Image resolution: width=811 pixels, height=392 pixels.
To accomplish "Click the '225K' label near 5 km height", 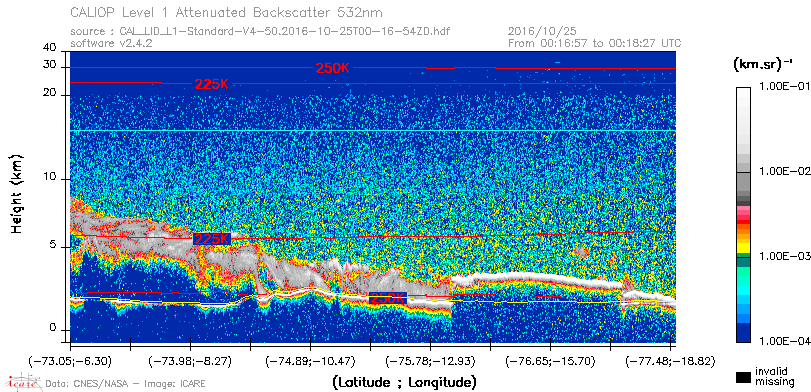I will (212, 239).
